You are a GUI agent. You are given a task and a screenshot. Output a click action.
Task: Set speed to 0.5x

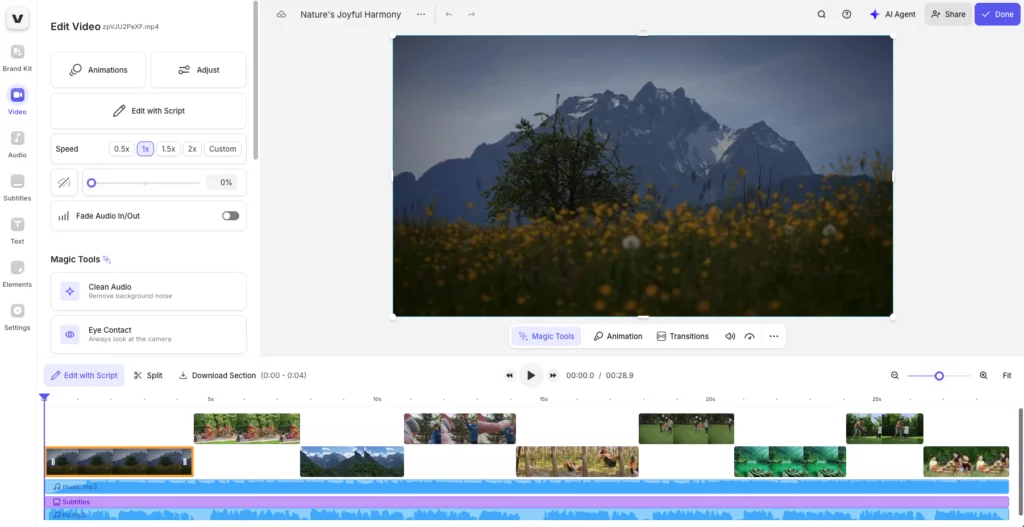click(121, 149)
